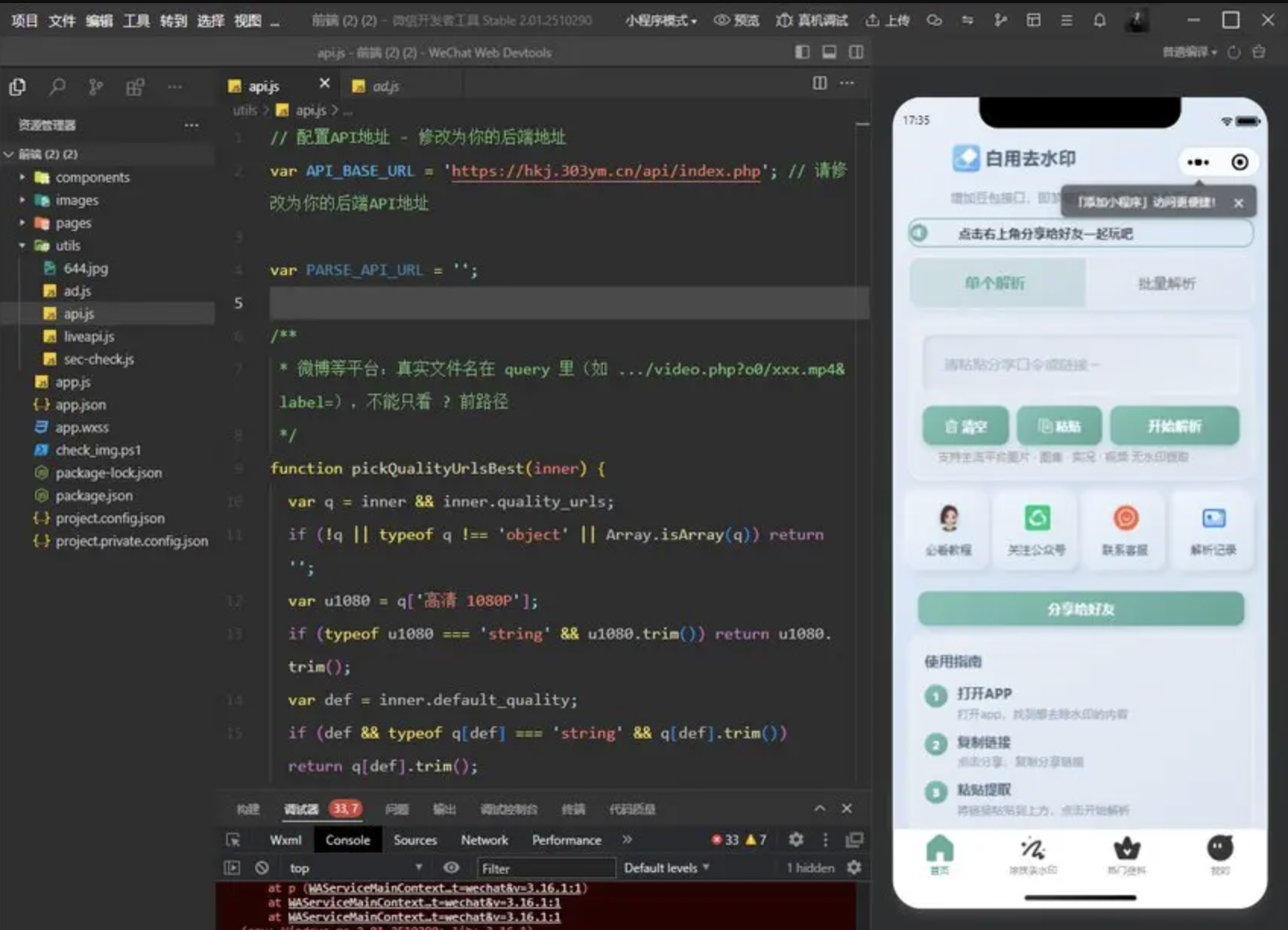Tap the 开始解析 button in simulator
The image size is (1288, 930).
(1174, 425)
